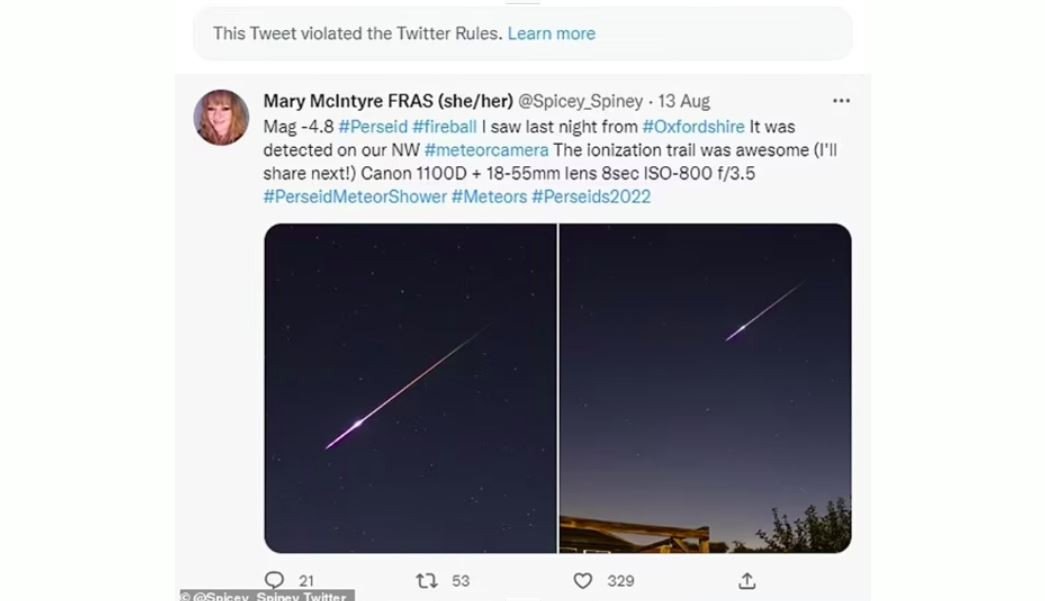The width and height of the screenshot is (1045, 601).
Task: Open the three-dot more options menu
Action: [841, 101]
